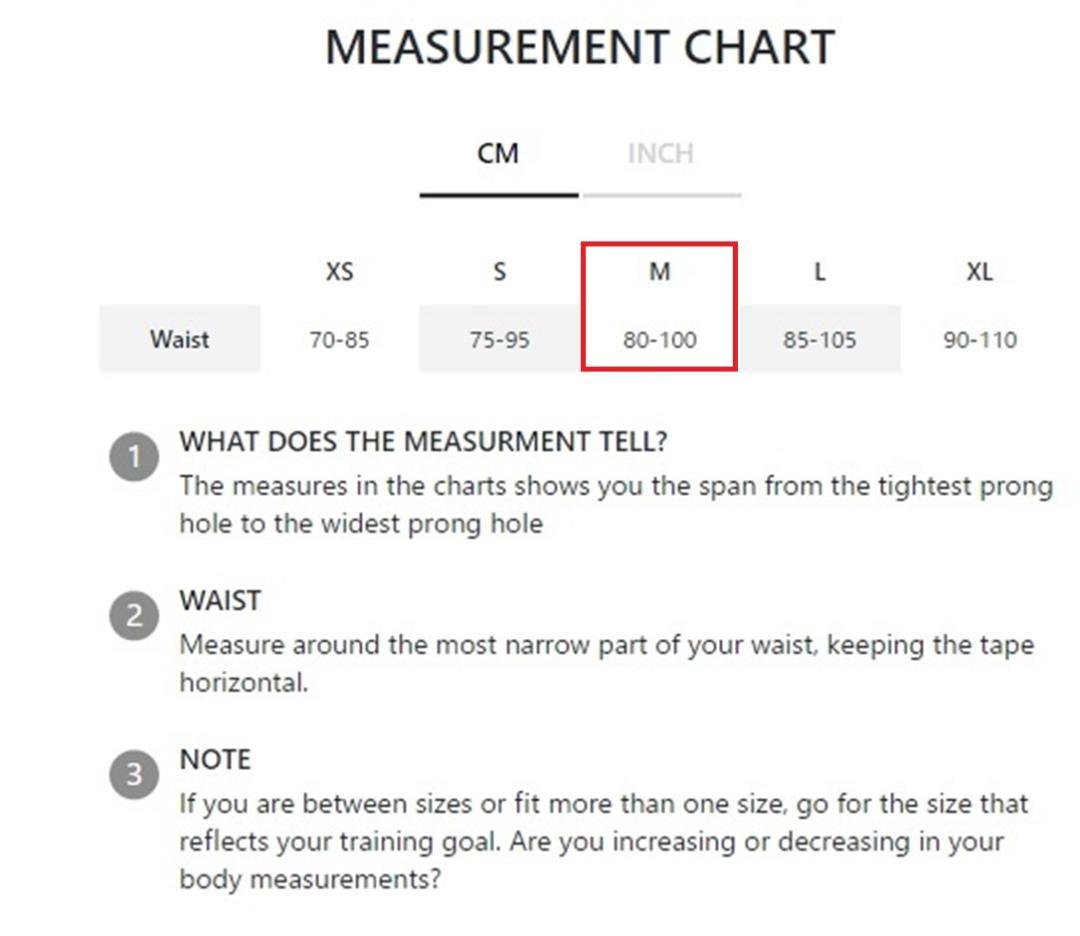Screen dimensions: 1080x936
Task: Click the number 1 circle icon
Action: pos(134,457)
